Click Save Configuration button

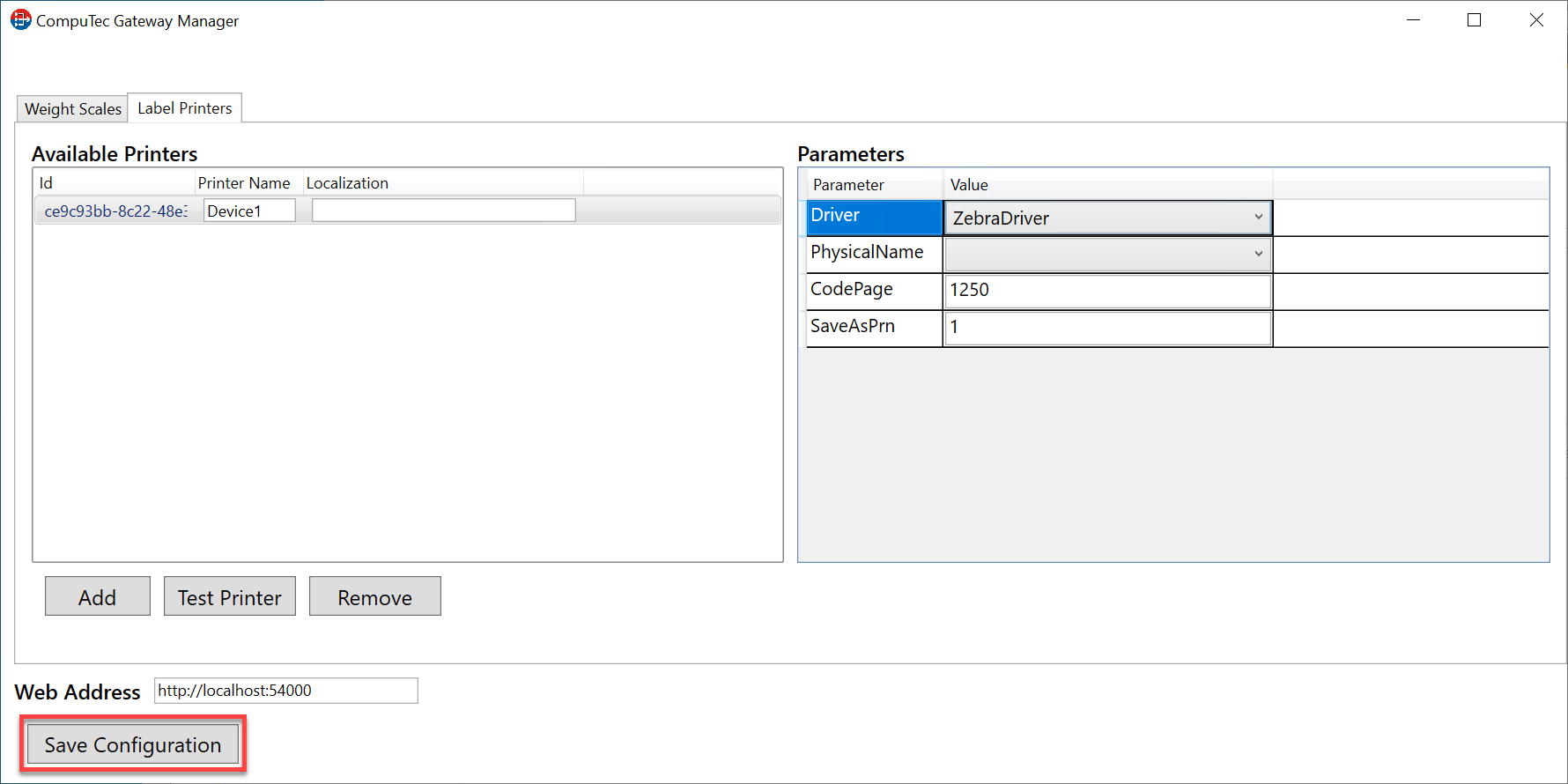pyautogui.click(x=133, y=744)
